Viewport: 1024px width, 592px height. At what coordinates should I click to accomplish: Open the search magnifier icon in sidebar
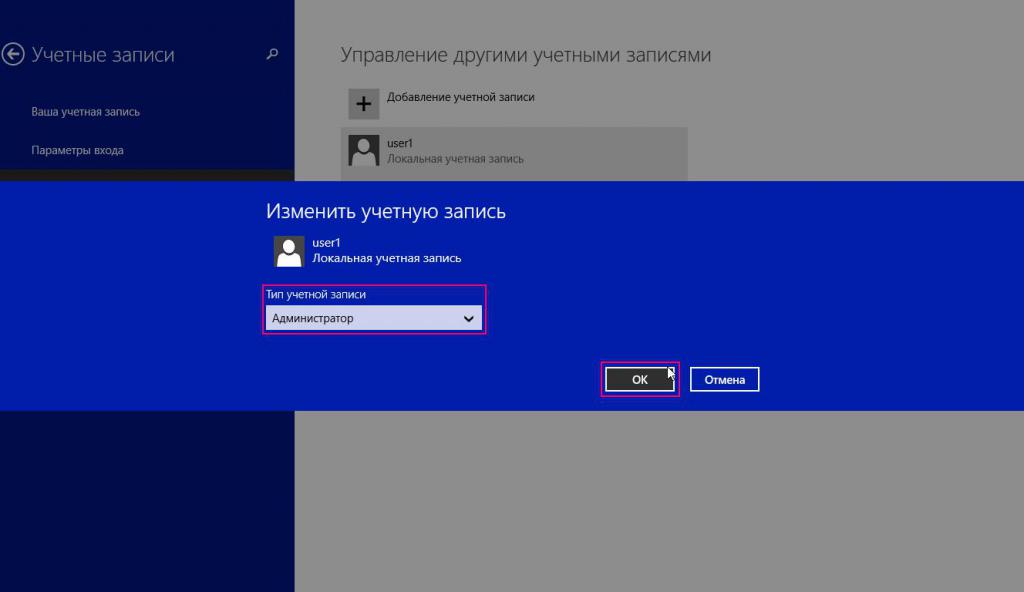(272, 54)
